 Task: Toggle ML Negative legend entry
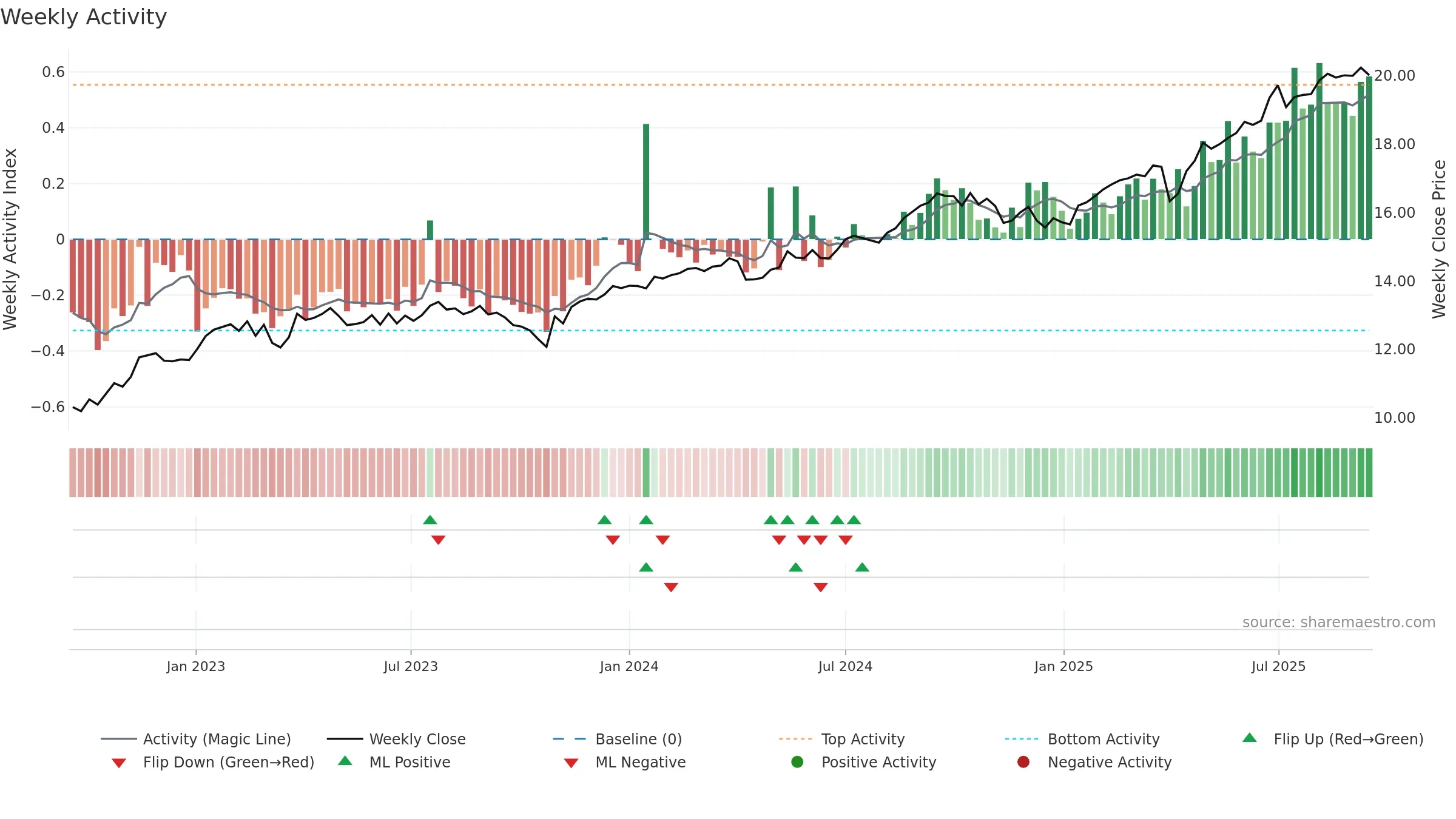[625, 762]
